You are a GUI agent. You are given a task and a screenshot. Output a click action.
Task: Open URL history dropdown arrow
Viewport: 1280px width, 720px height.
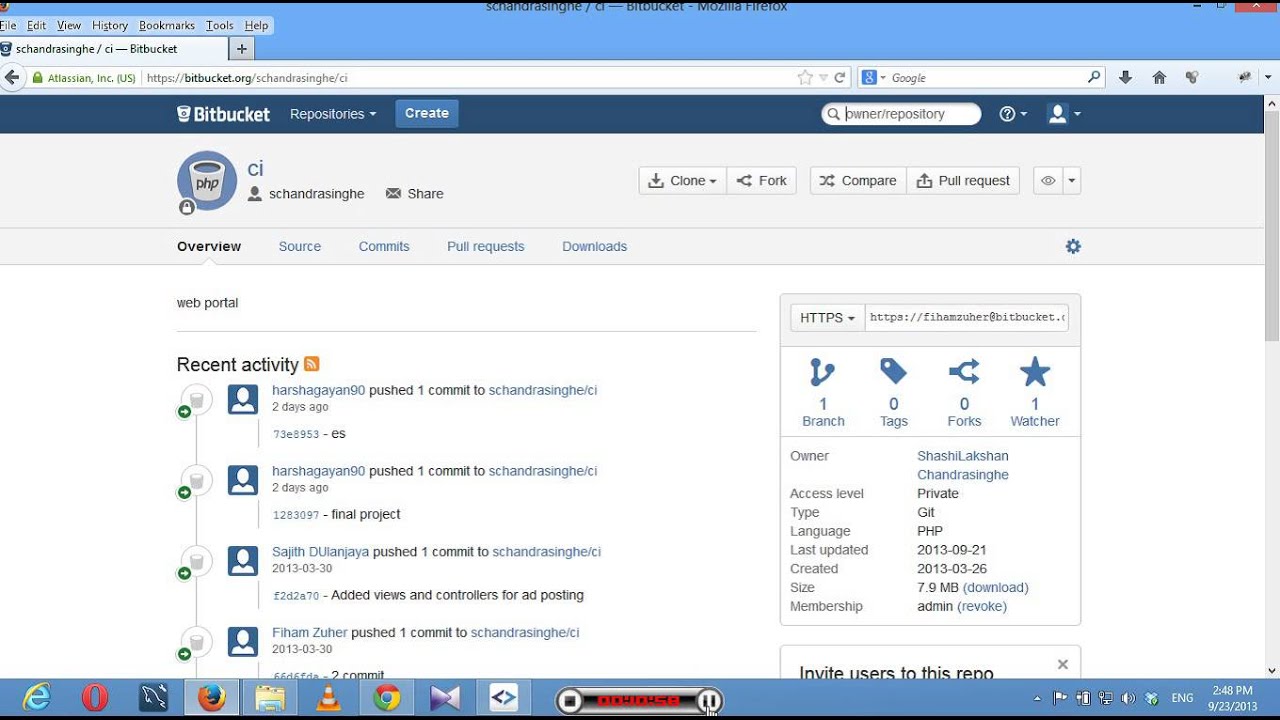(823, 77)
